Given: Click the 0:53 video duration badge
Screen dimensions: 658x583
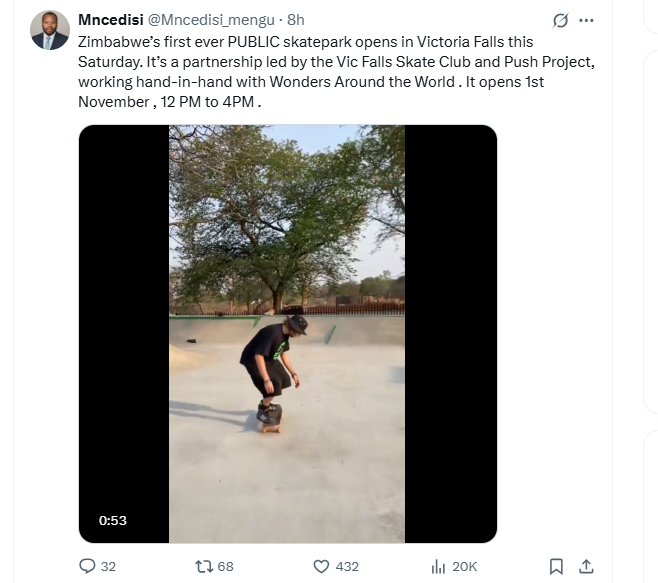Looking at the screenshot, I should click(113, 520).
